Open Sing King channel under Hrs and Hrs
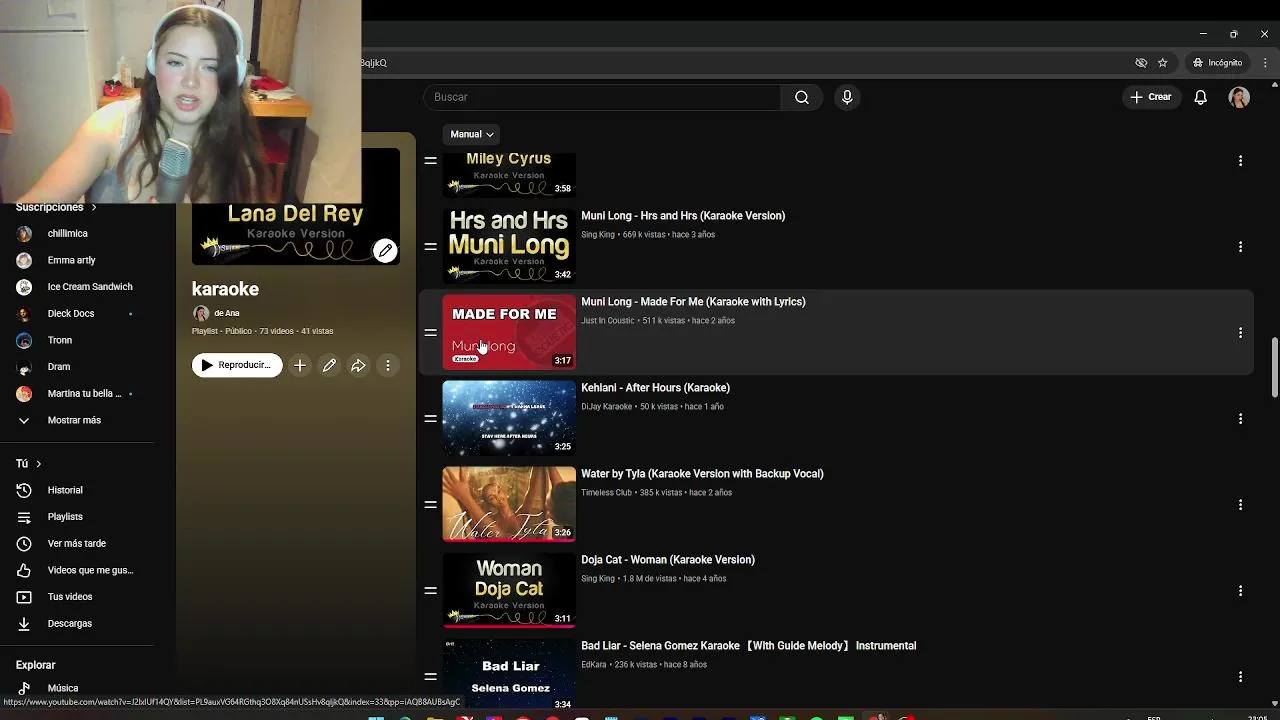 tap(598, 235)
